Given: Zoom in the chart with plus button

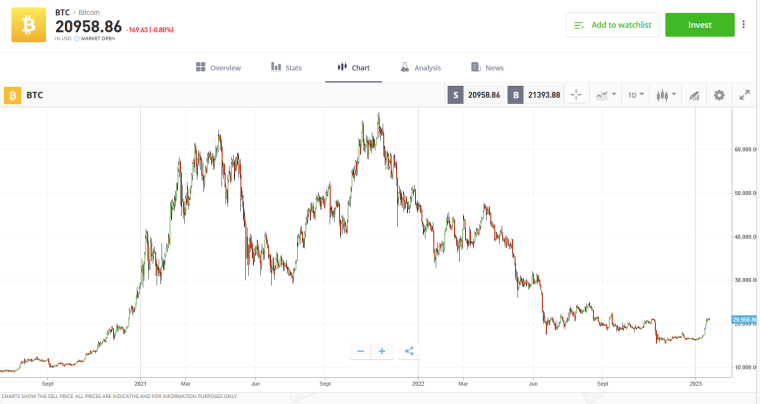Looking at the screenshot, I should pos(382,351).
